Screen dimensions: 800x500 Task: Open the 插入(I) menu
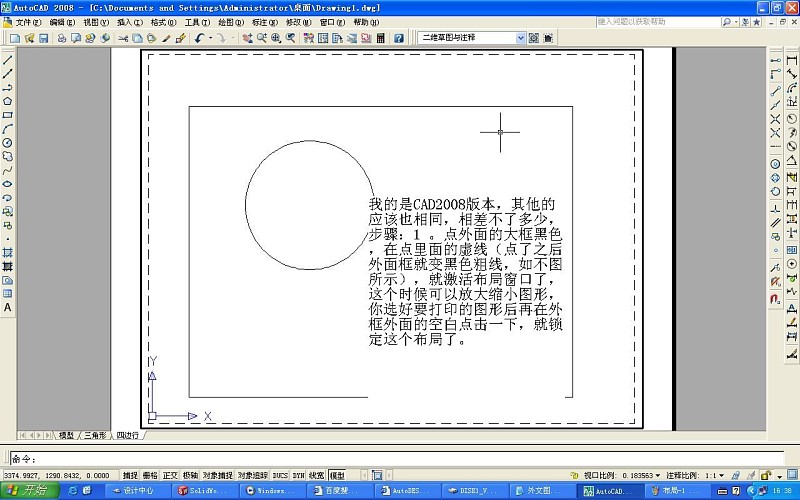point(130,22)
